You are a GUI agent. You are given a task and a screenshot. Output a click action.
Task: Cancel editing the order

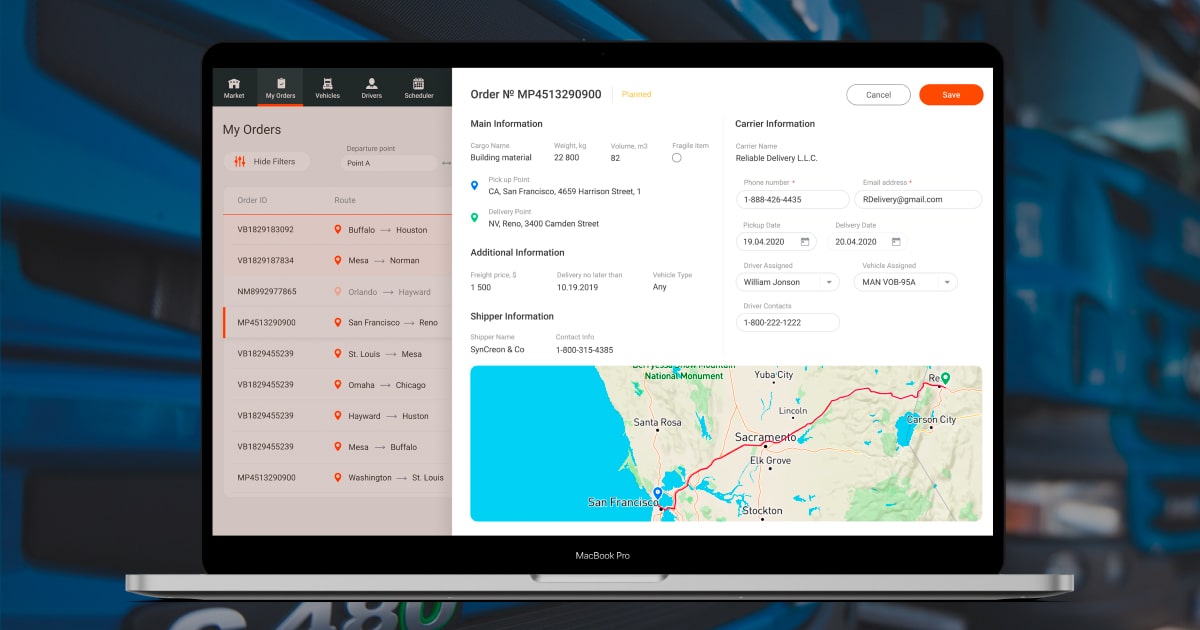(x=878, y=95)
